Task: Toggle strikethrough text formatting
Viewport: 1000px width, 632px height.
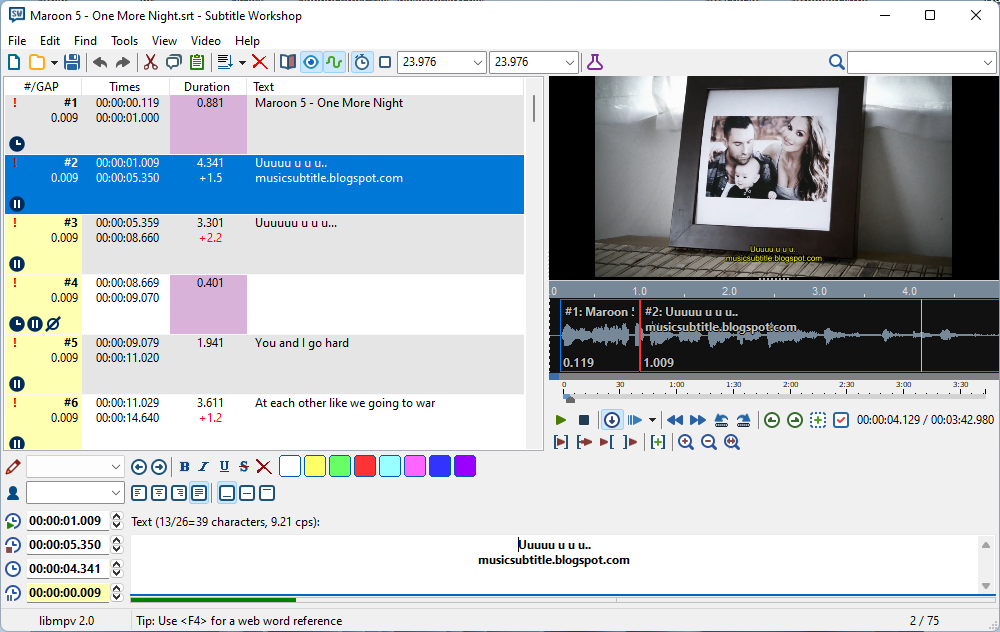Action: (244, 466)
